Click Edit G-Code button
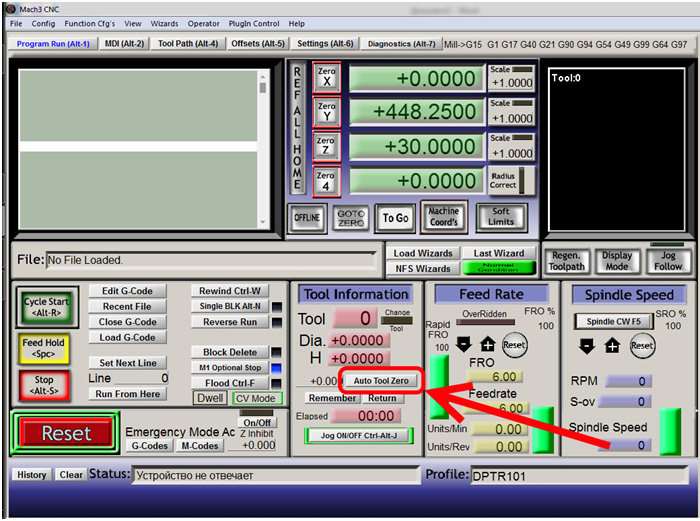 (x=127, y=291)
